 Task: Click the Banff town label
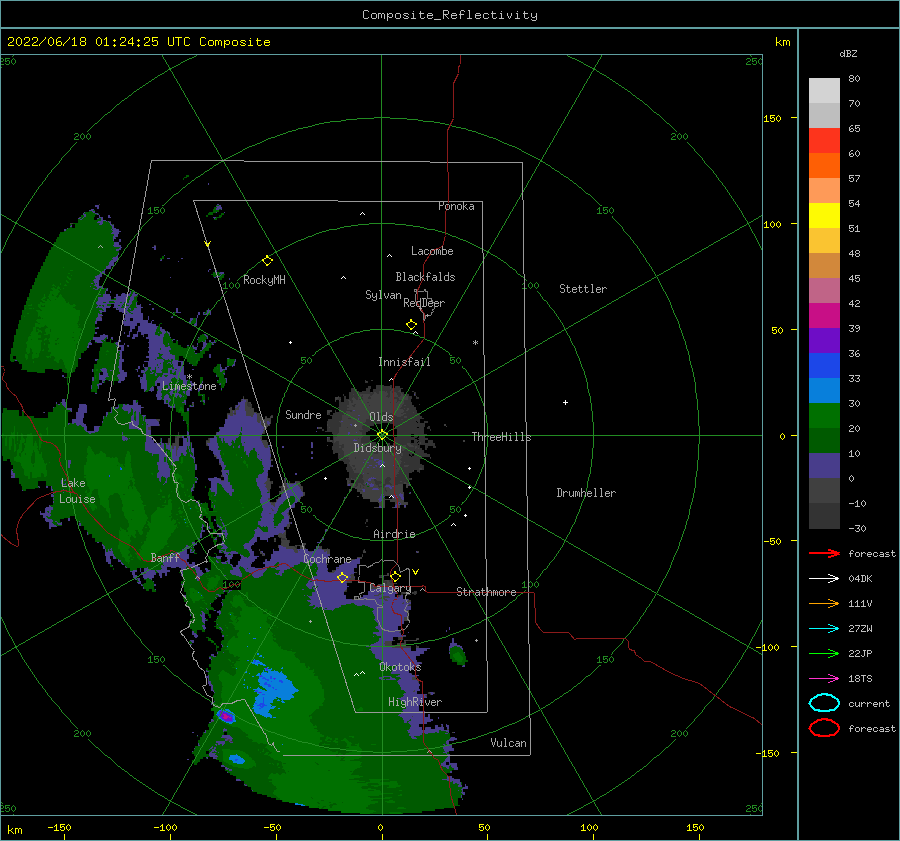pos(165,557)
